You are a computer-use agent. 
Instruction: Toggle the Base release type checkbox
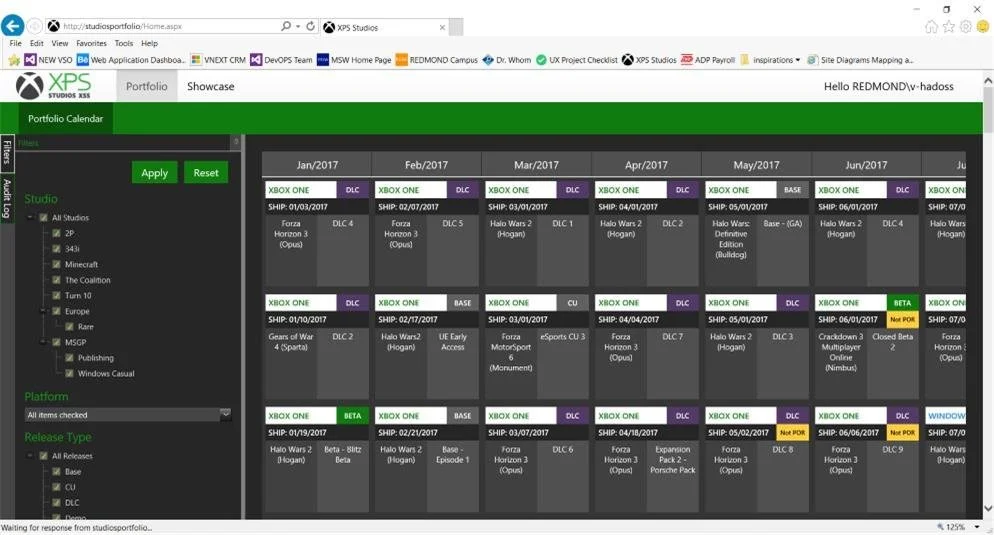click(56, 472)
